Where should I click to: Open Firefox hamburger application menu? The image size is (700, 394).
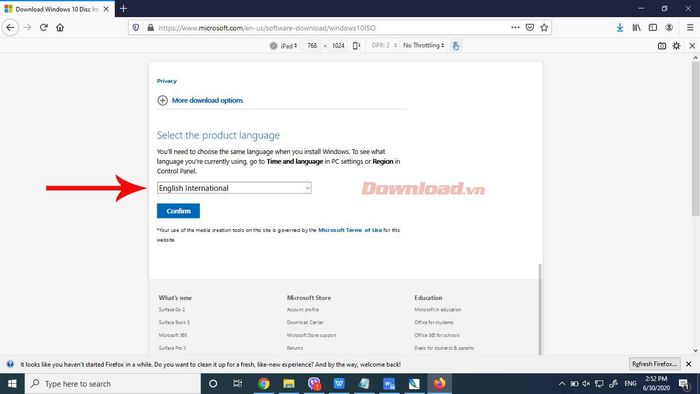coord(690,28)
